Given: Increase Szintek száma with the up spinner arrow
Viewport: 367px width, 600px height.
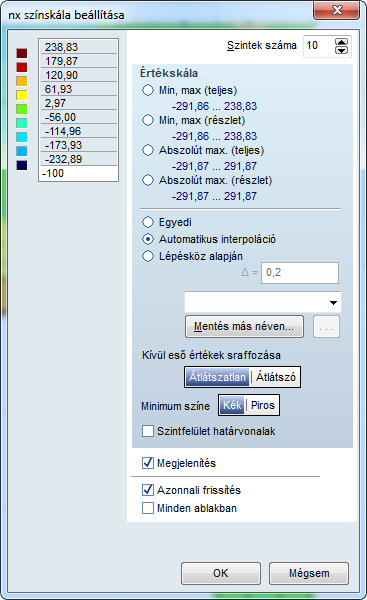Looking at the screenshot, I should tap(341, 42).
